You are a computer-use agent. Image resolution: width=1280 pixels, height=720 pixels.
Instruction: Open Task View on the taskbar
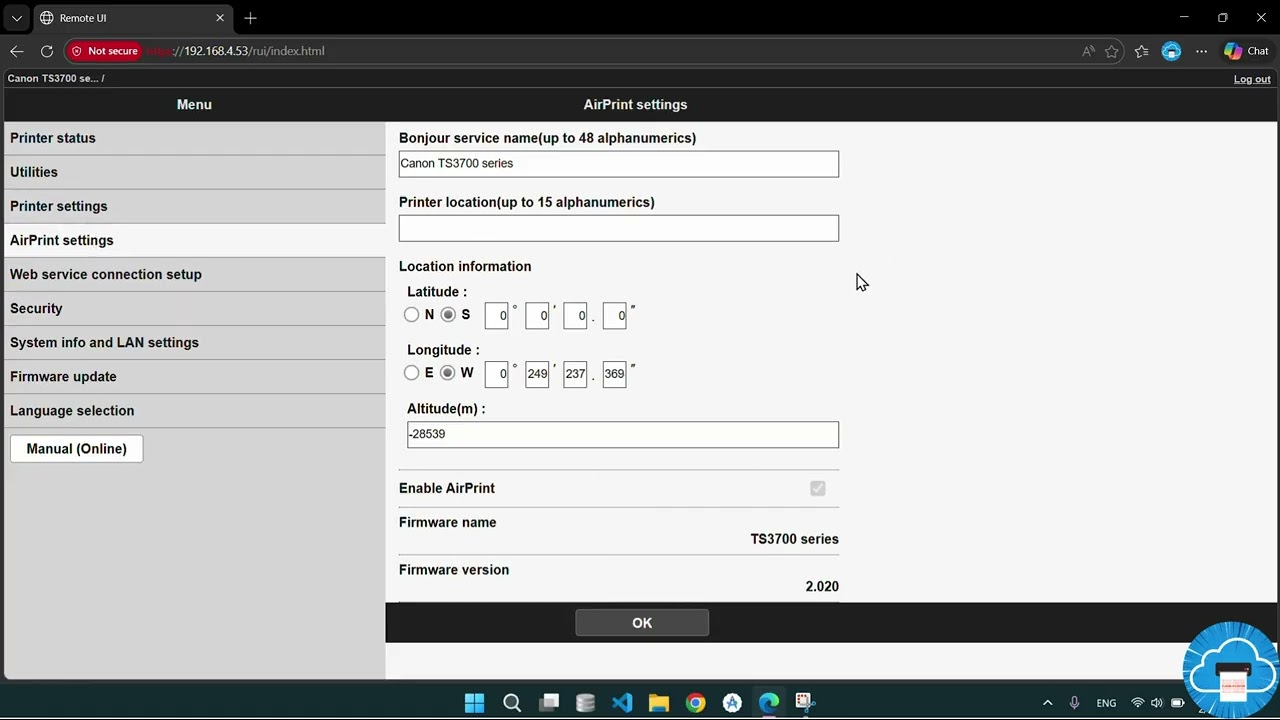(549, 703)
